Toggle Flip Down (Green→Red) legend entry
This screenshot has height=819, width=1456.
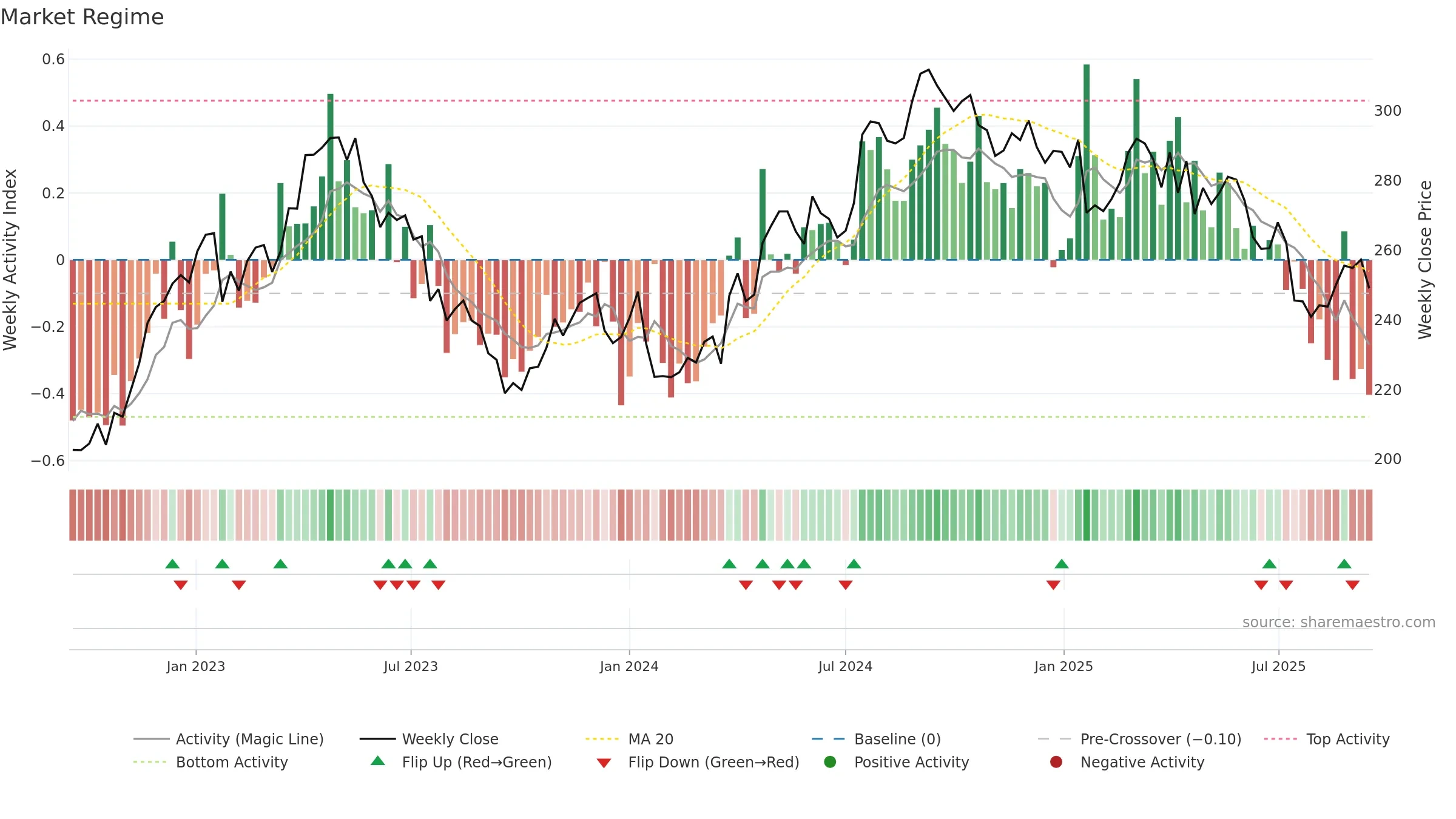[698, 762]
